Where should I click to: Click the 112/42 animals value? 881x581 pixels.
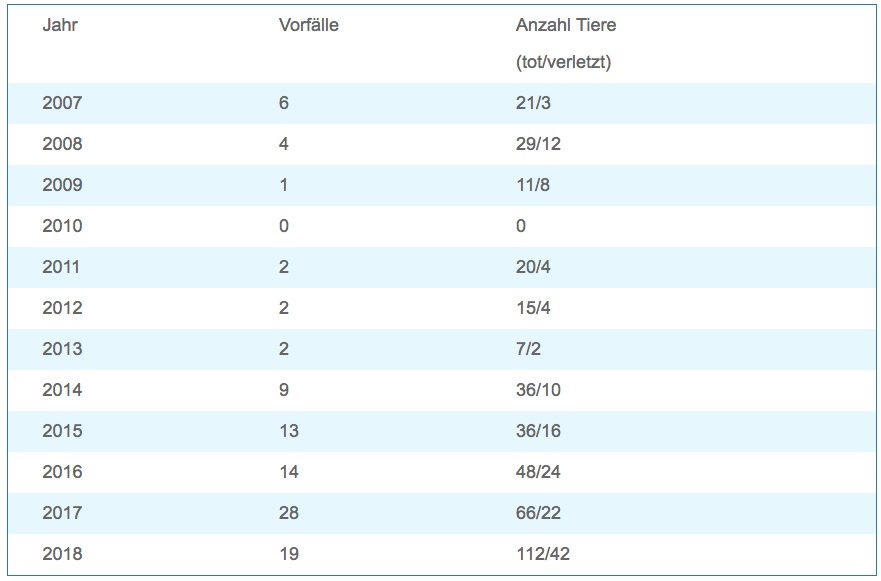point(543,554)
